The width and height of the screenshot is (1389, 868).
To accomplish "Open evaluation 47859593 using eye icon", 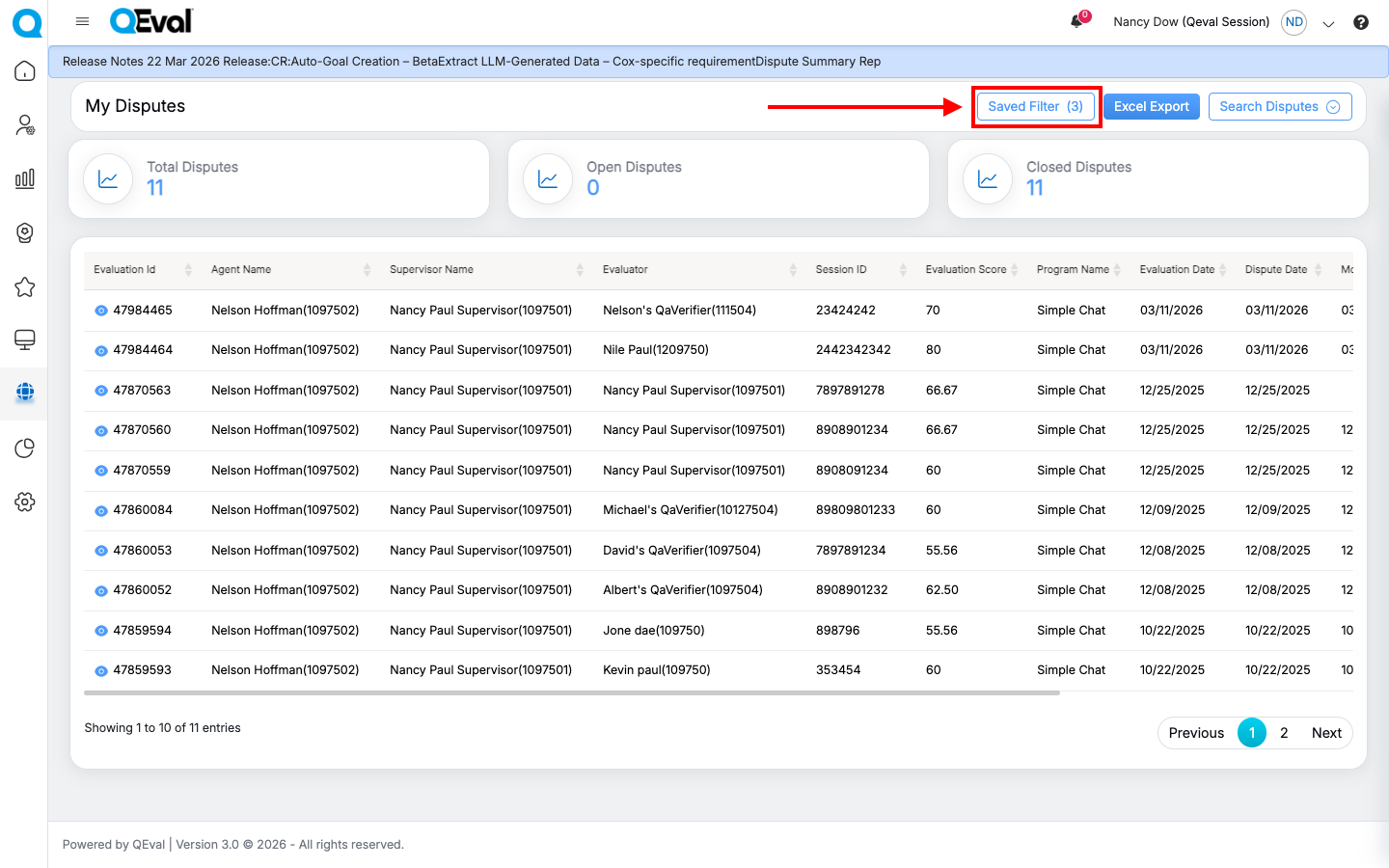I will pyautogui.click(x=100, y=670).
